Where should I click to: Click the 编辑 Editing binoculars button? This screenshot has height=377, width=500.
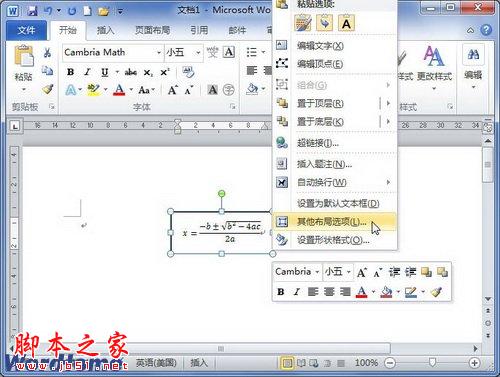coord(473,67)
